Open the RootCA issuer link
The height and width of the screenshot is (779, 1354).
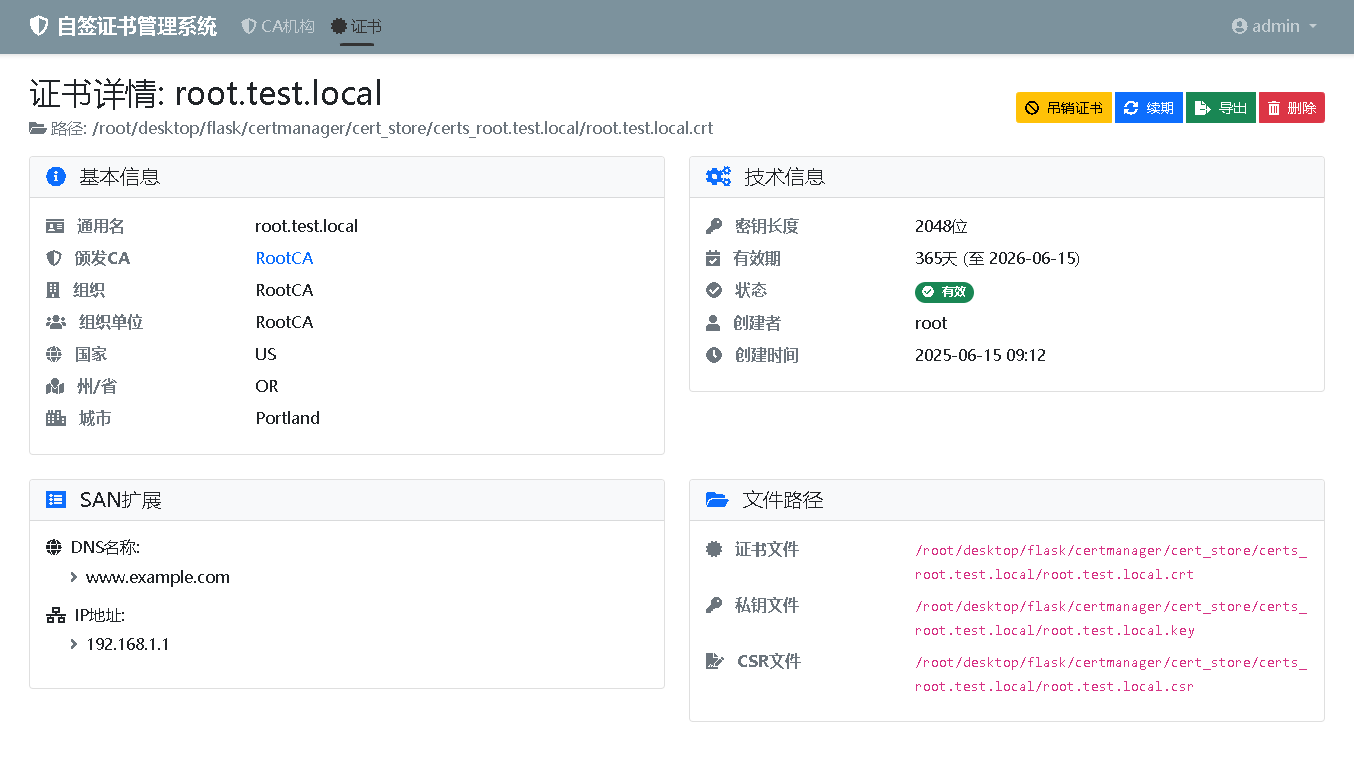(x=284, y=258)
